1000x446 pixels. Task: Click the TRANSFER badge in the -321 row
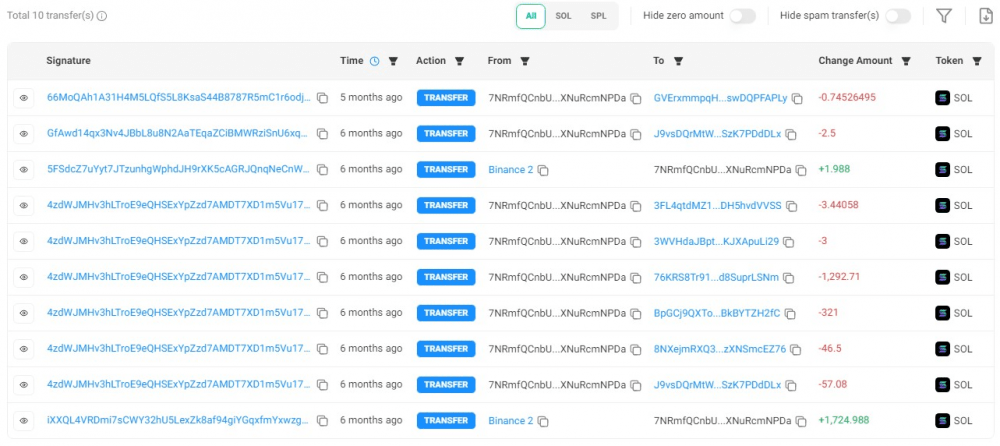coord(446,313)
